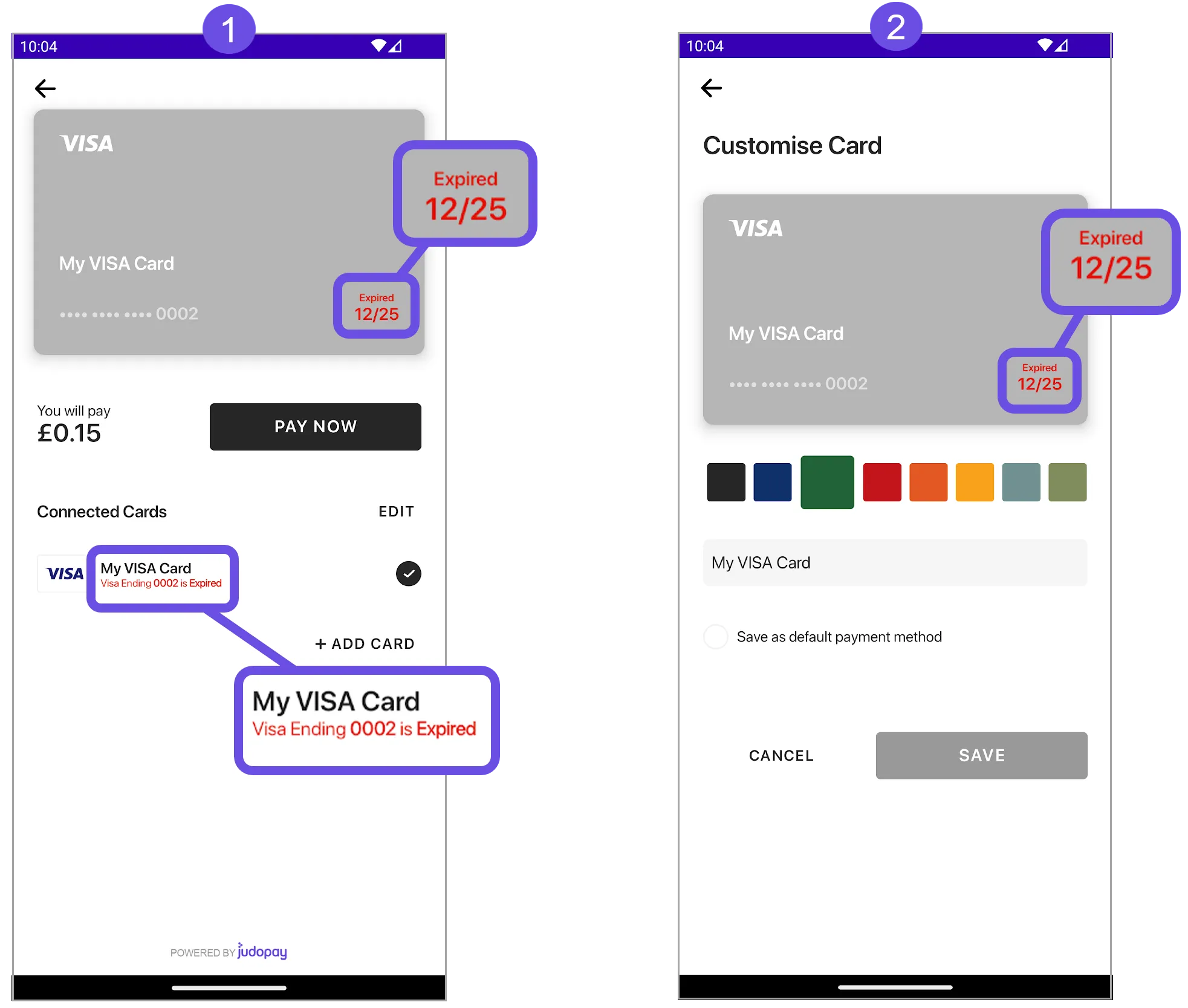Click EDIT next to Connected Cards
1188x1008 pixels.
click(x=396, y=512)
